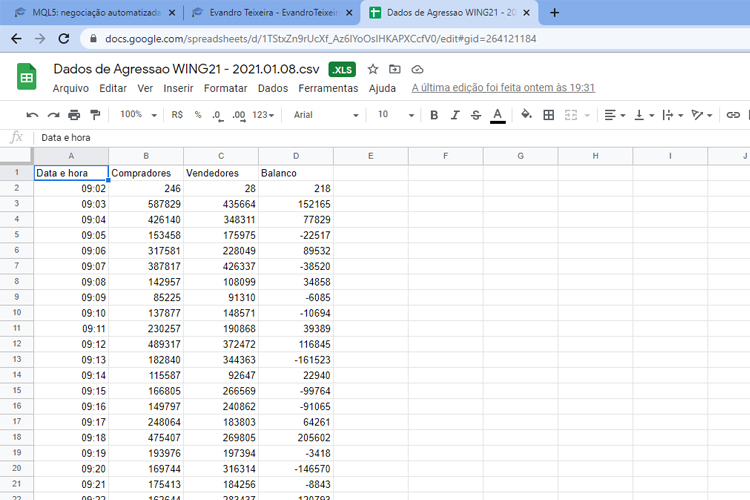Open the Borders tool
Image resolution: width=750 pixels, height=500 pixels.
pyautogui.click(x=549, y=115)
